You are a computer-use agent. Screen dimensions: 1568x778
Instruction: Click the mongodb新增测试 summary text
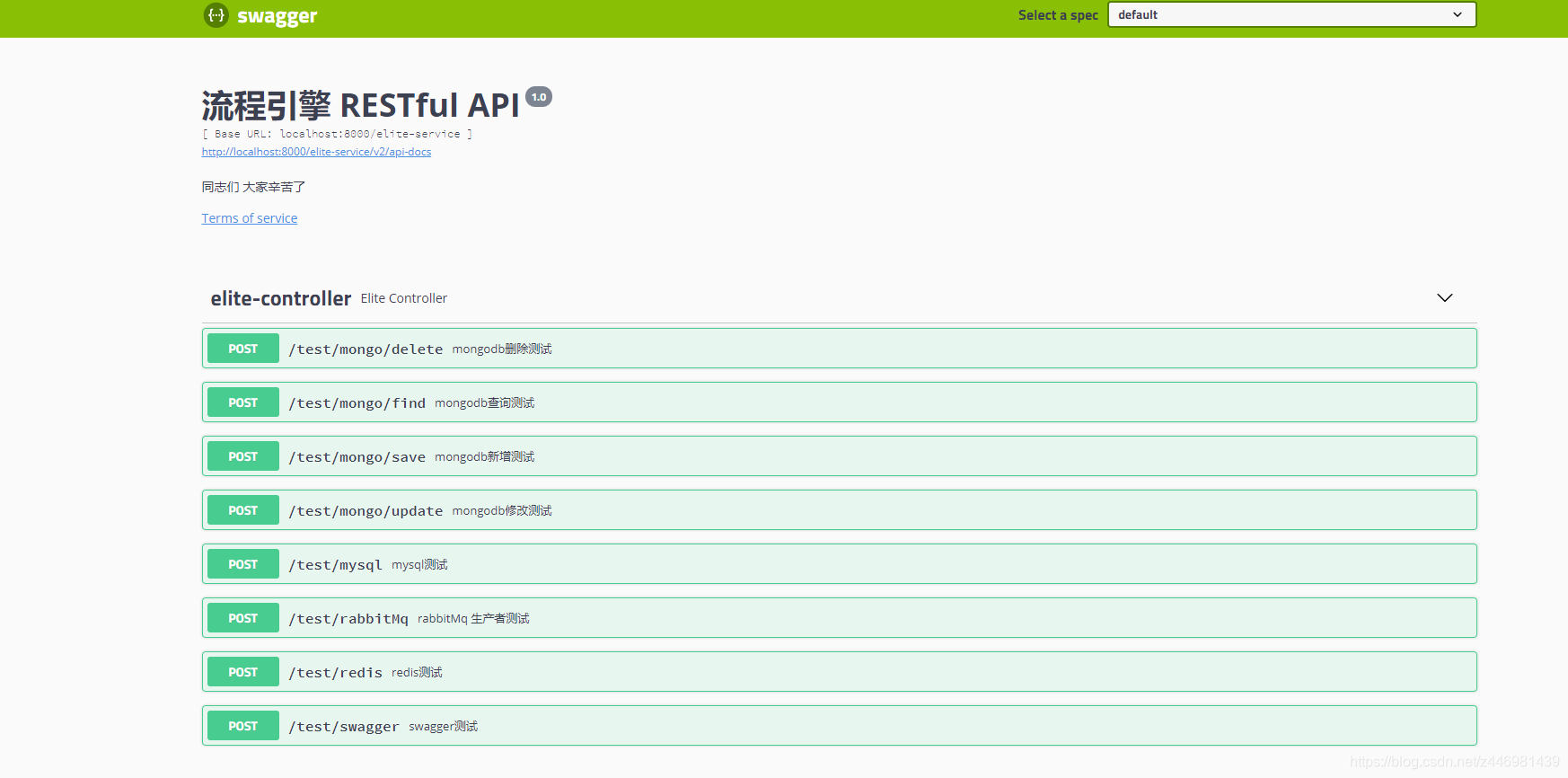coord(485,456)
